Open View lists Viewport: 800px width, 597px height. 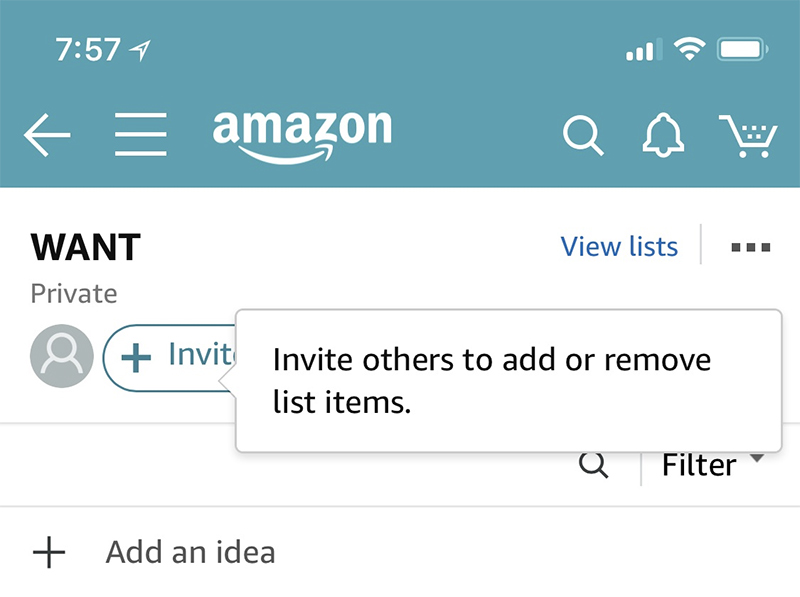click(x=619, y=247)
